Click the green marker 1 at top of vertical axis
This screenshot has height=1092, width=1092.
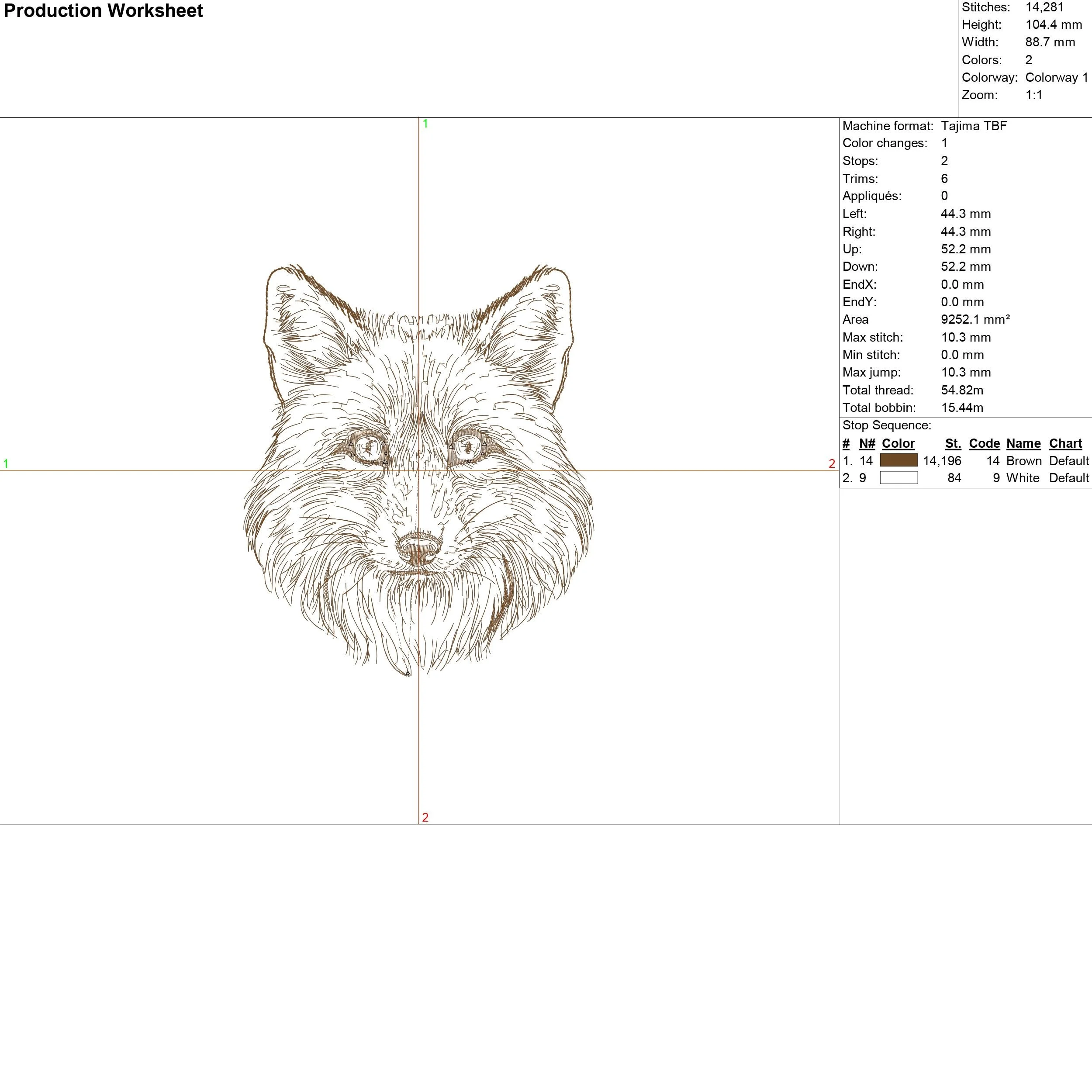425,124
